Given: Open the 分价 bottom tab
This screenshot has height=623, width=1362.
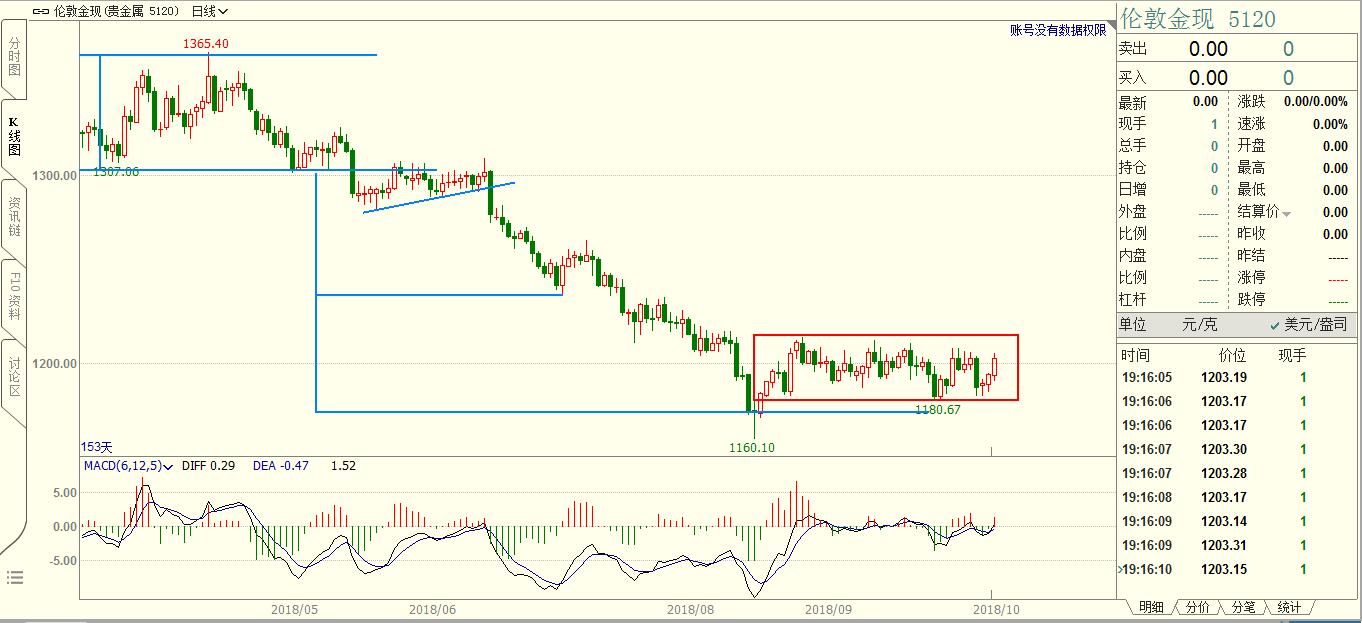Looking at the screenshot, I should pyautogui.click(x=1197, y=607).
